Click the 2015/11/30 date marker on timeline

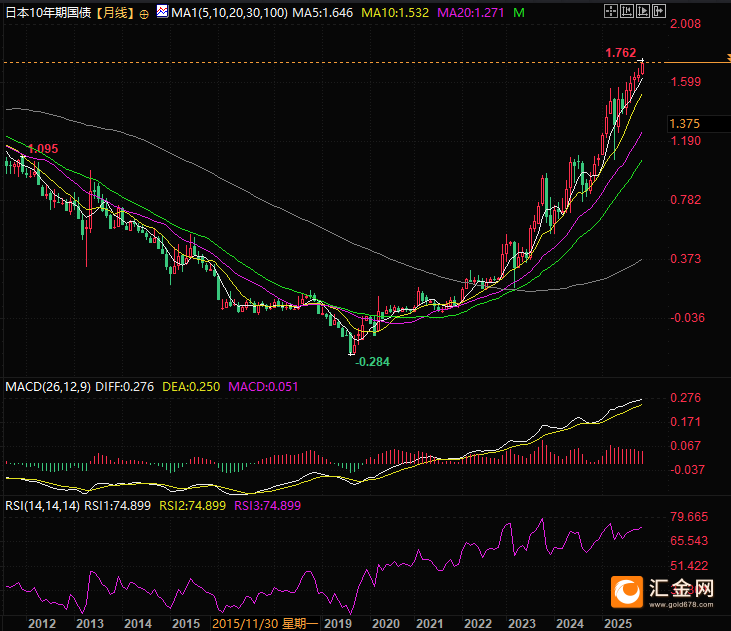coord(245,623)
